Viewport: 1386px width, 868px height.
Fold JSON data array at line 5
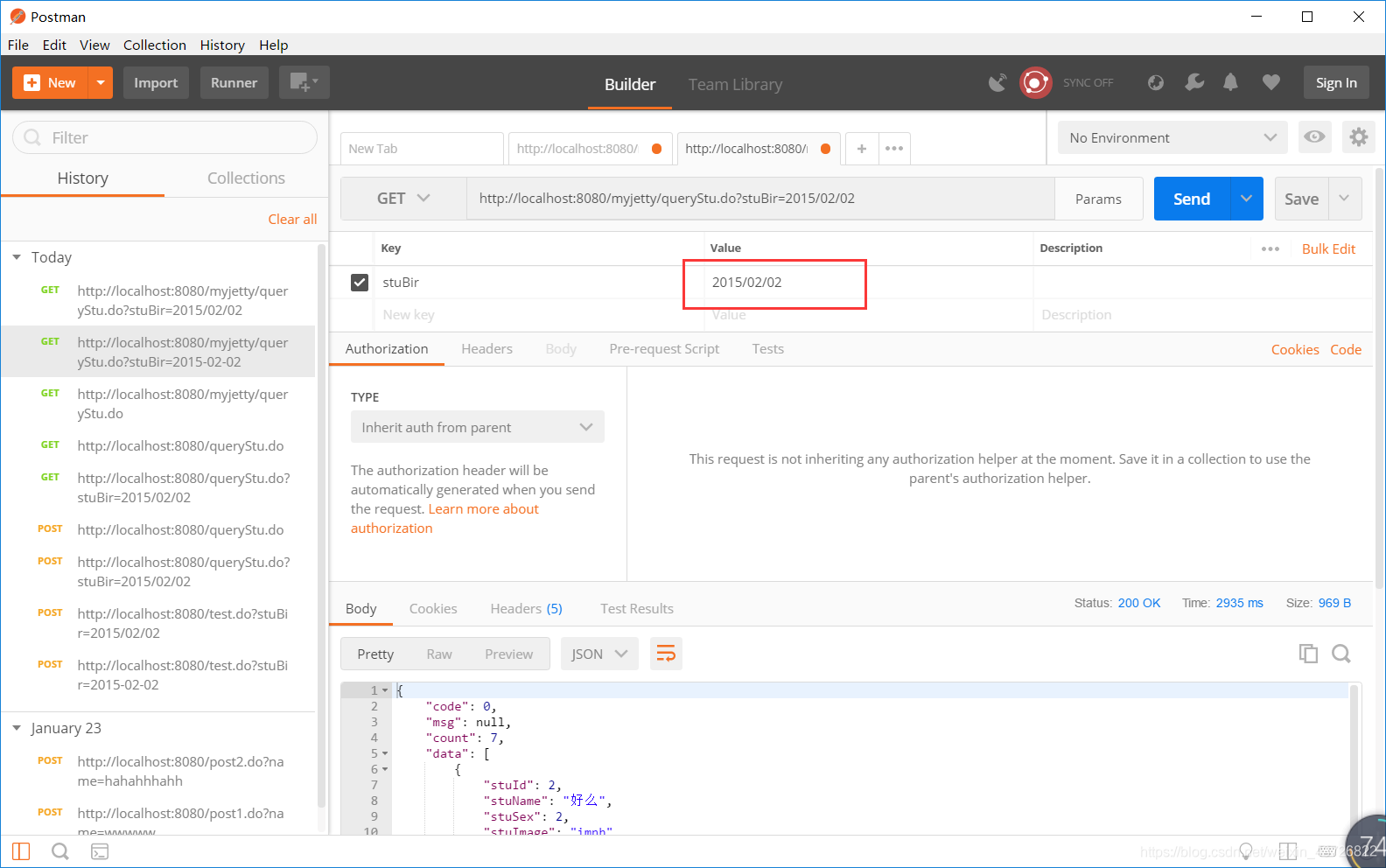click(x=385, y=753)
